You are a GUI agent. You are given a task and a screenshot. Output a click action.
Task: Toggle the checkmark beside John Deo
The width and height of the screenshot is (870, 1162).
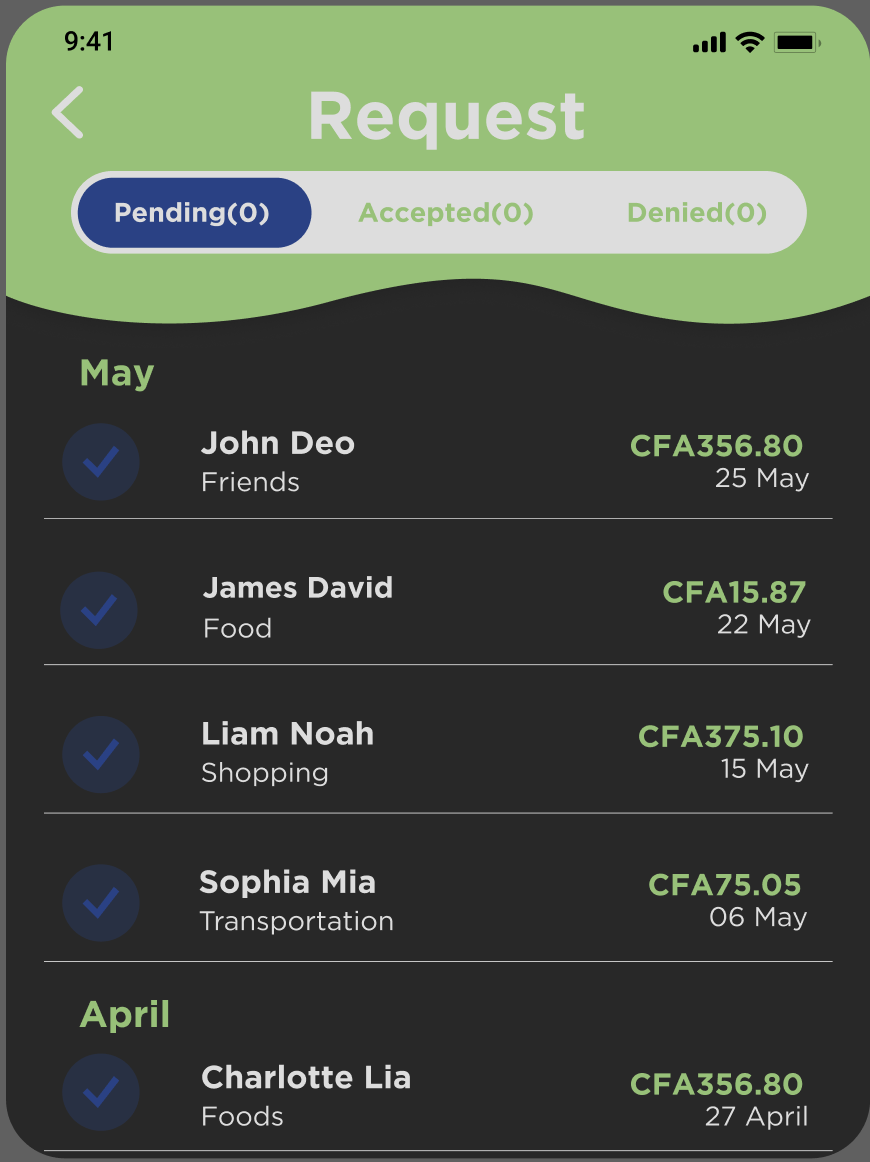pyautogui.click(x=101, y=462)
